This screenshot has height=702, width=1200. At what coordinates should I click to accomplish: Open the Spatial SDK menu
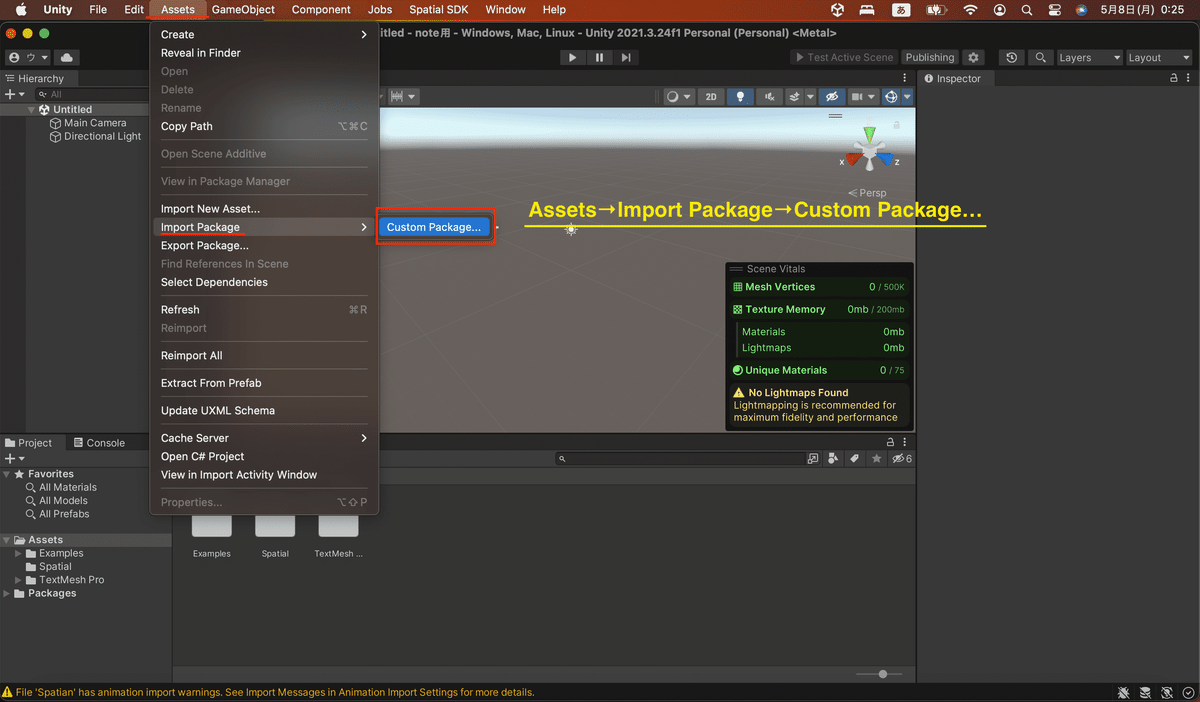pos(439,10)
